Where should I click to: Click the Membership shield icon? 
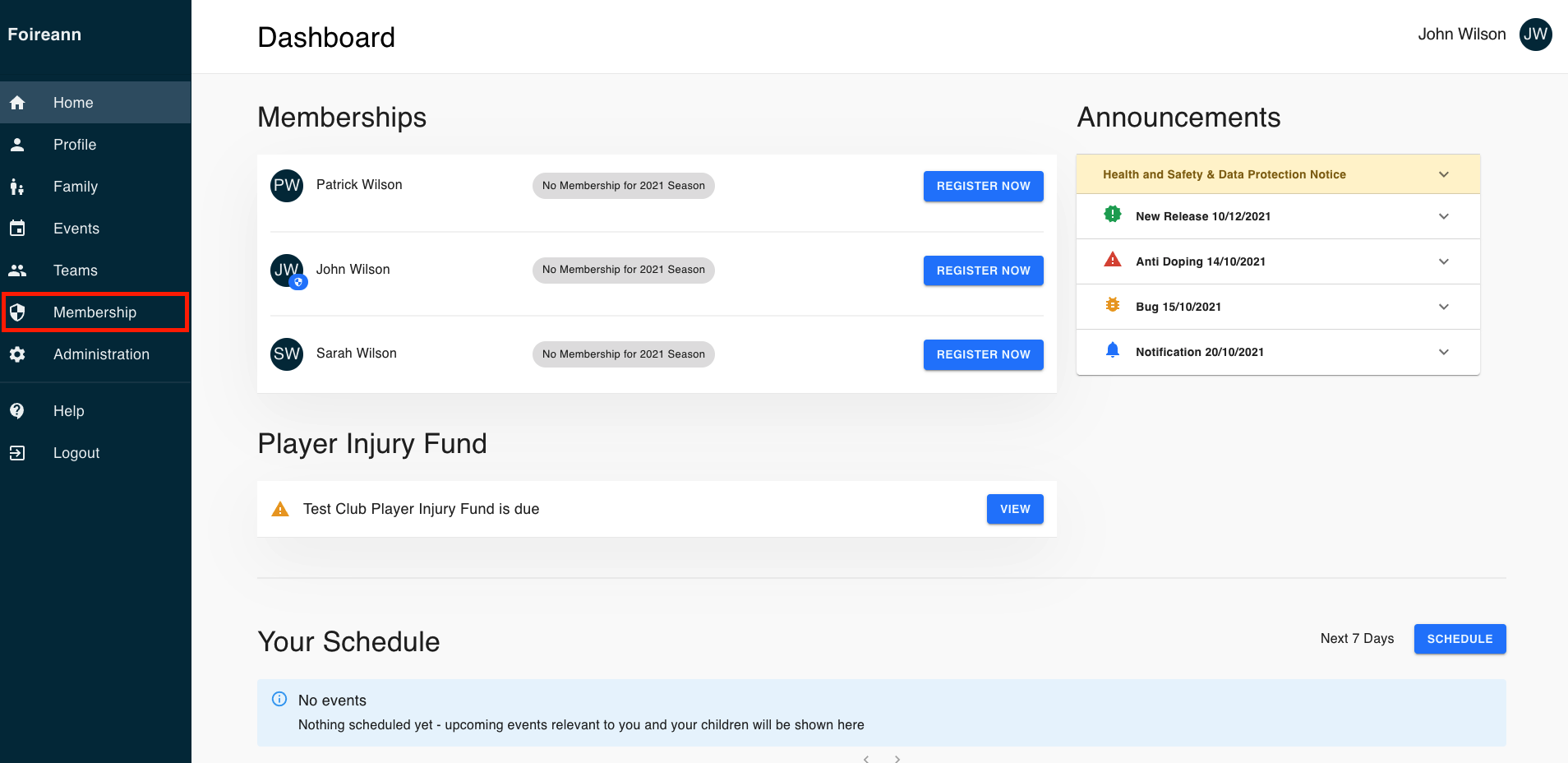click(17, 312)
